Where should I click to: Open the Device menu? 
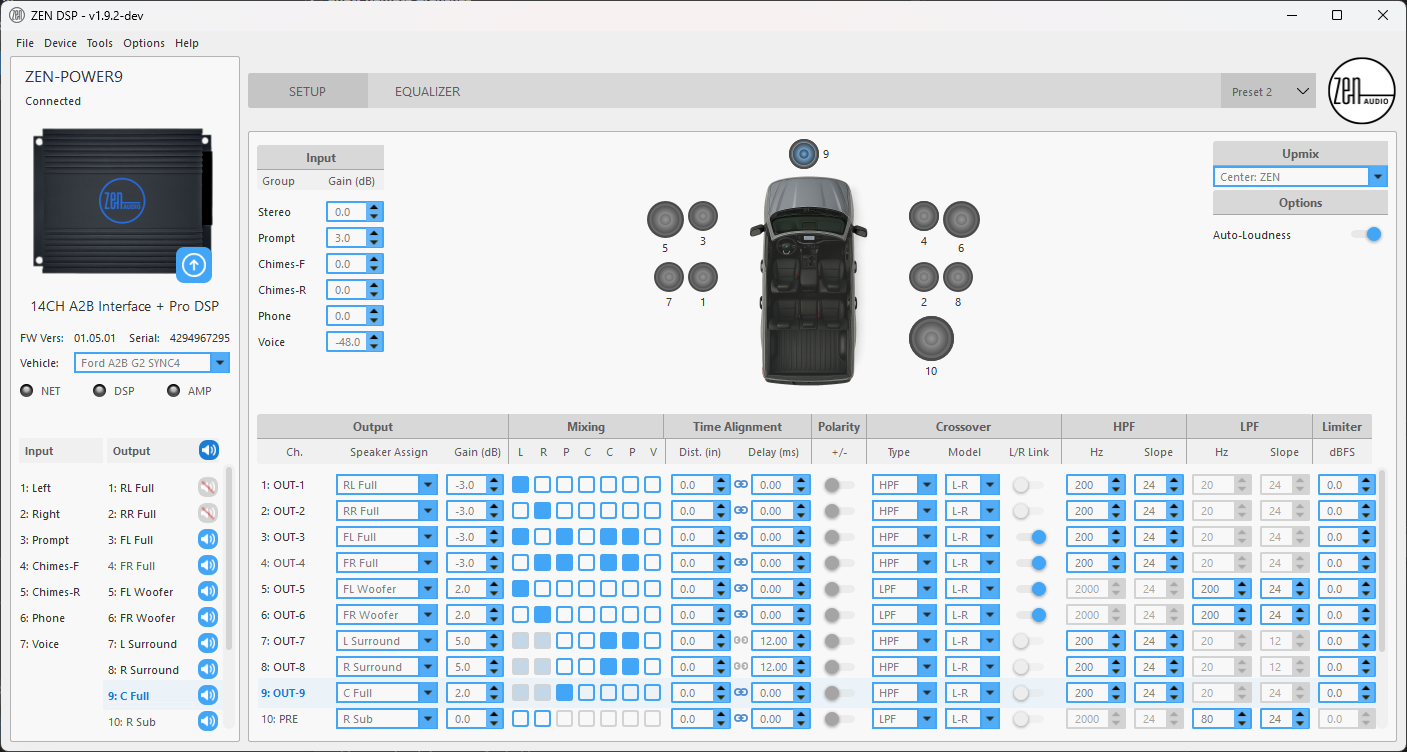60,43
